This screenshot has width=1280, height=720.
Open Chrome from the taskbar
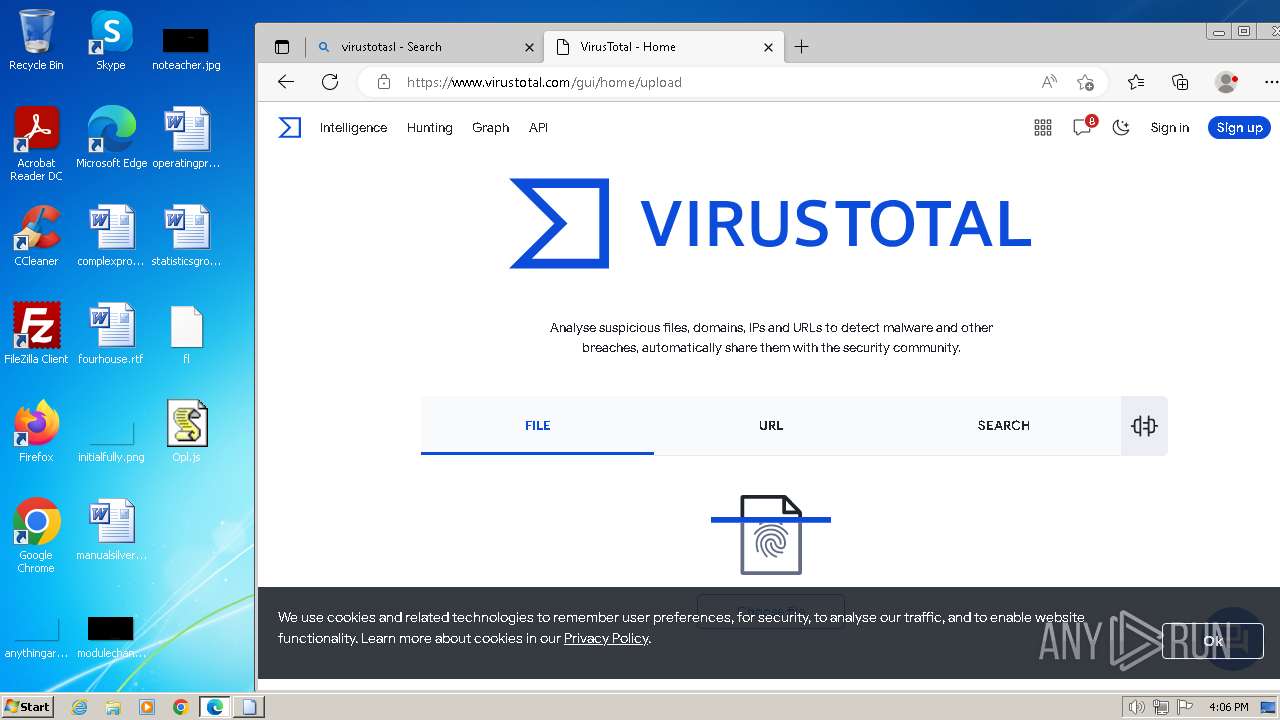coord(181,707)
